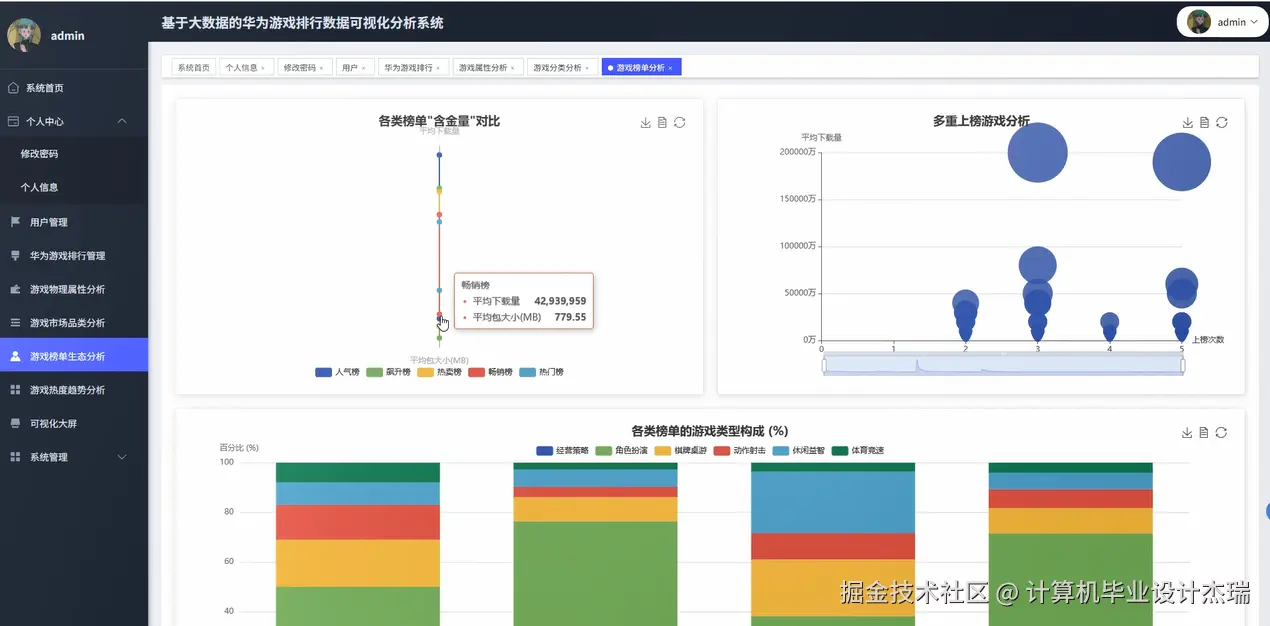The image size is (1270, 626).
Task: Click the list icon for 游戏市场品类分析
Action: [x=14, y=323]
